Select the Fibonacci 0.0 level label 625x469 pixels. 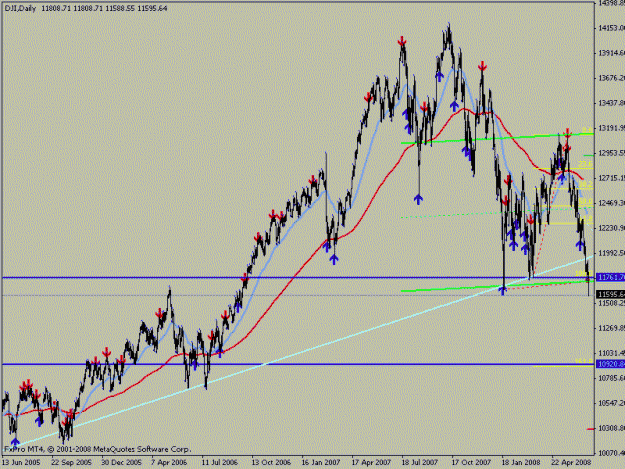(587, 130)
